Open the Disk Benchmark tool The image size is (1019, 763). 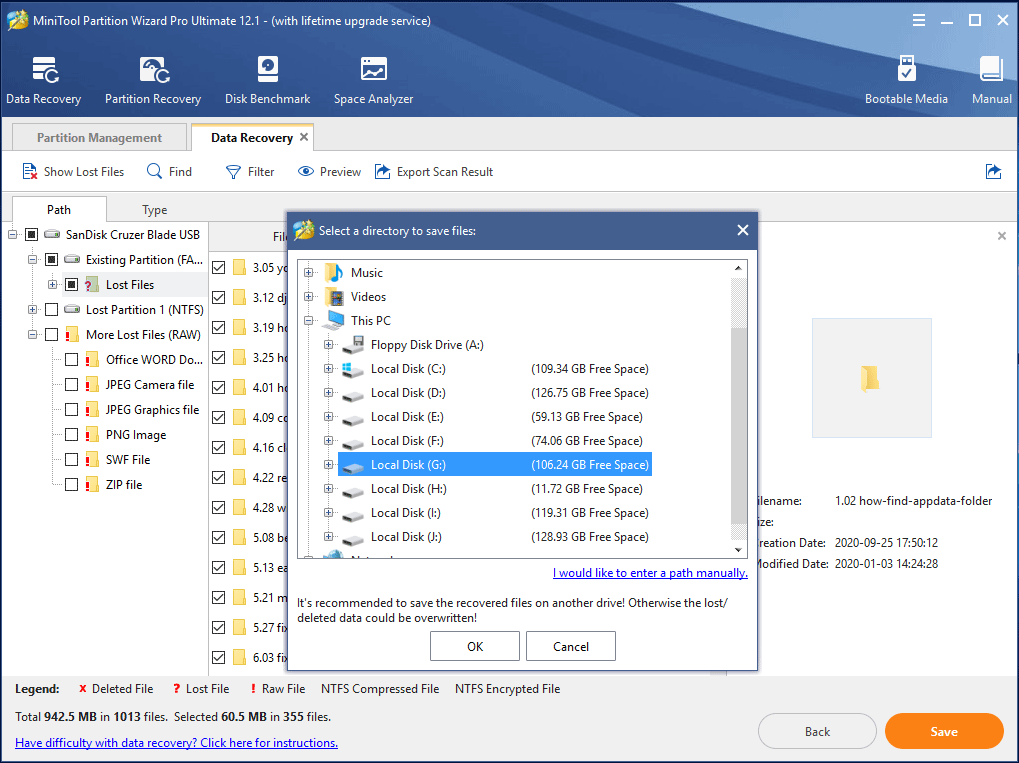(267, 80)
